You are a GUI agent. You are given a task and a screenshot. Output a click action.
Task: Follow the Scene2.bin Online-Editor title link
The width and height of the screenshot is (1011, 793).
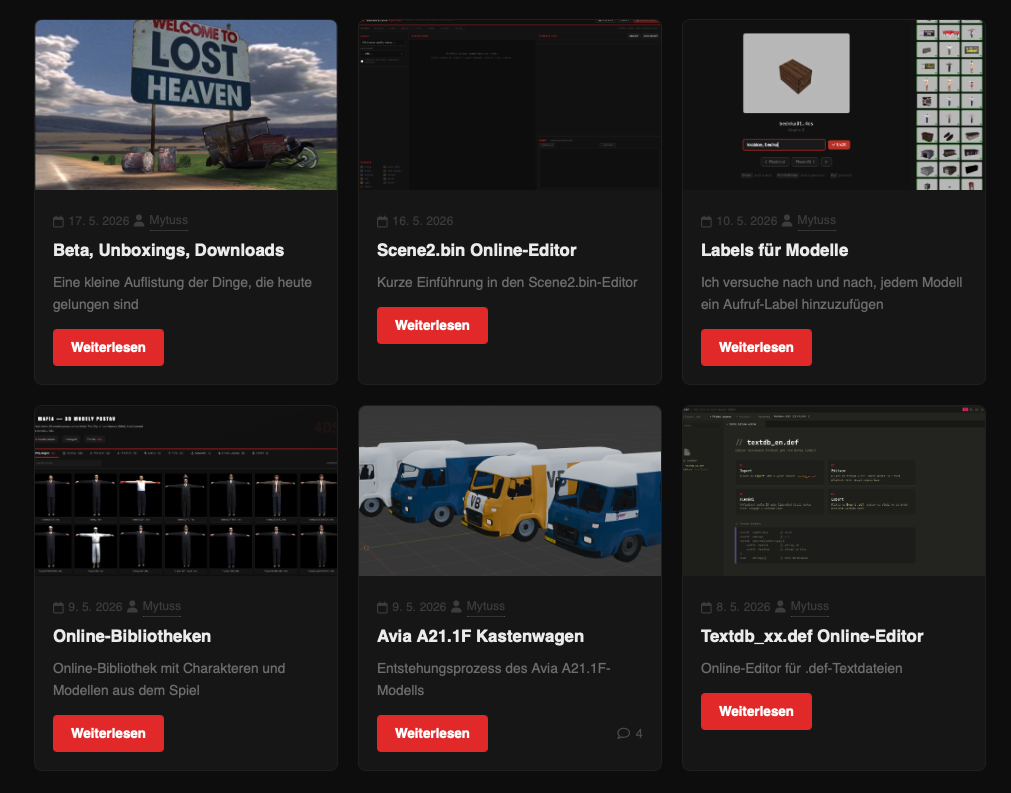tap(476, 250)
